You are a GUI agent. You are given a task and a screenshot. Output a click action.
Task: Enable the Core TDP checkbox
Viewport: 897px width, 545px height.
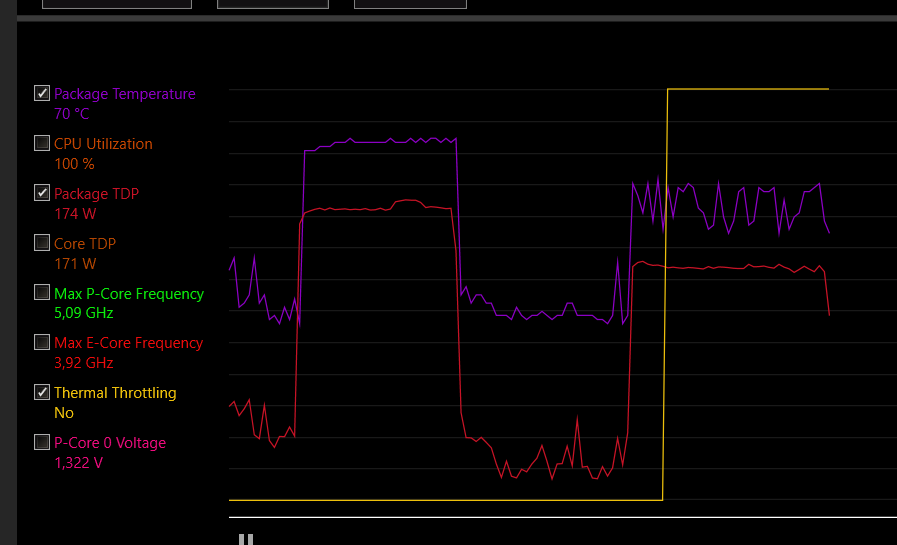pos(42,242)
